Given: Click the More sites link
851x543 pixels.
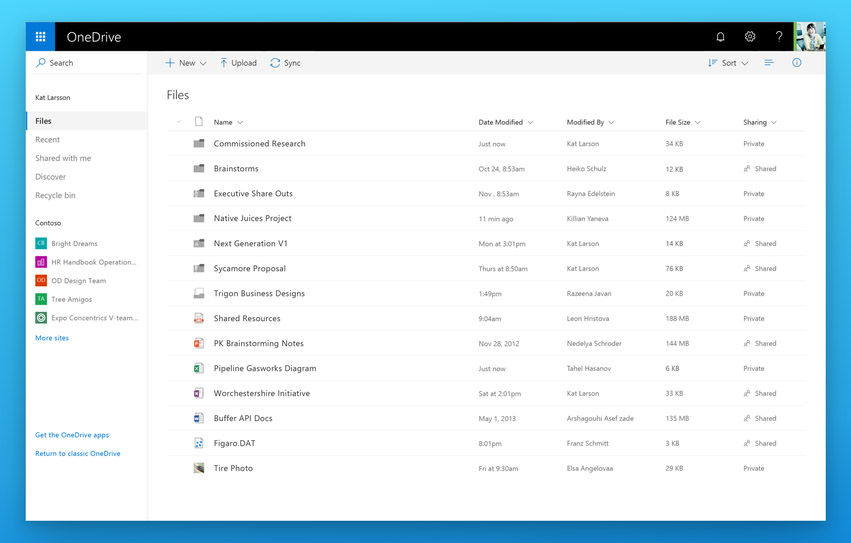Looking at the screenshot, I should (x=52, y=338).
